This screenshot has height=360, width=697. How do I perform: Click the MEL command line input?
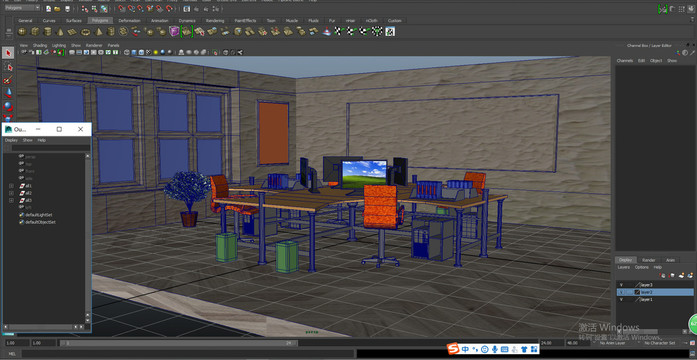coord(187,354)
